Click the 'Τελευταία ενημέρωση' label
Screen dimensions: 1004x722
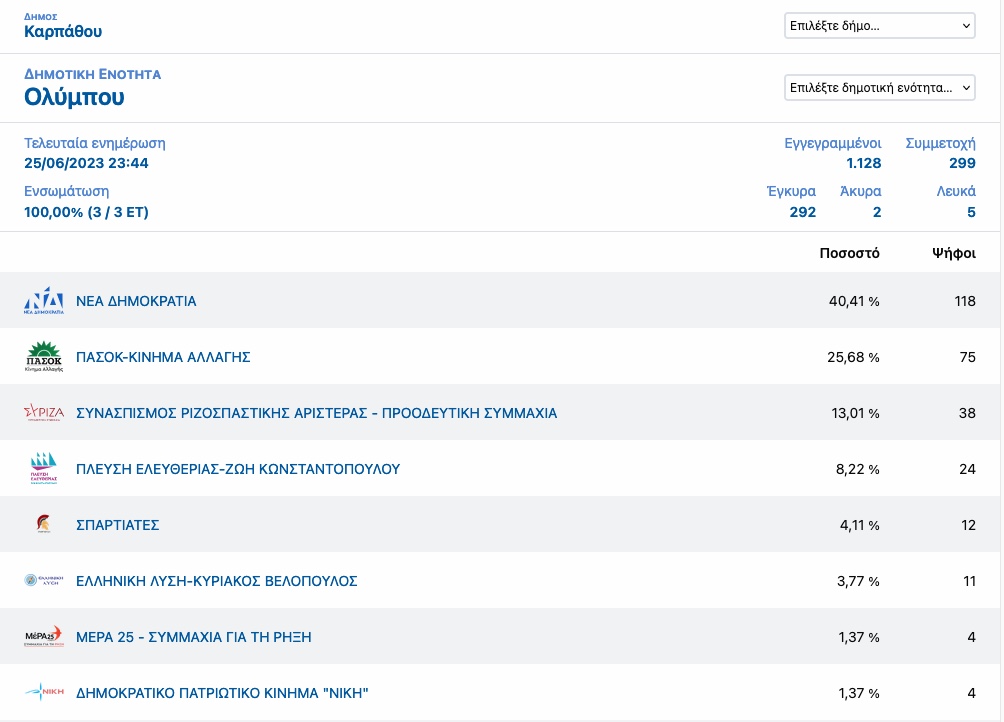point(95,143)
